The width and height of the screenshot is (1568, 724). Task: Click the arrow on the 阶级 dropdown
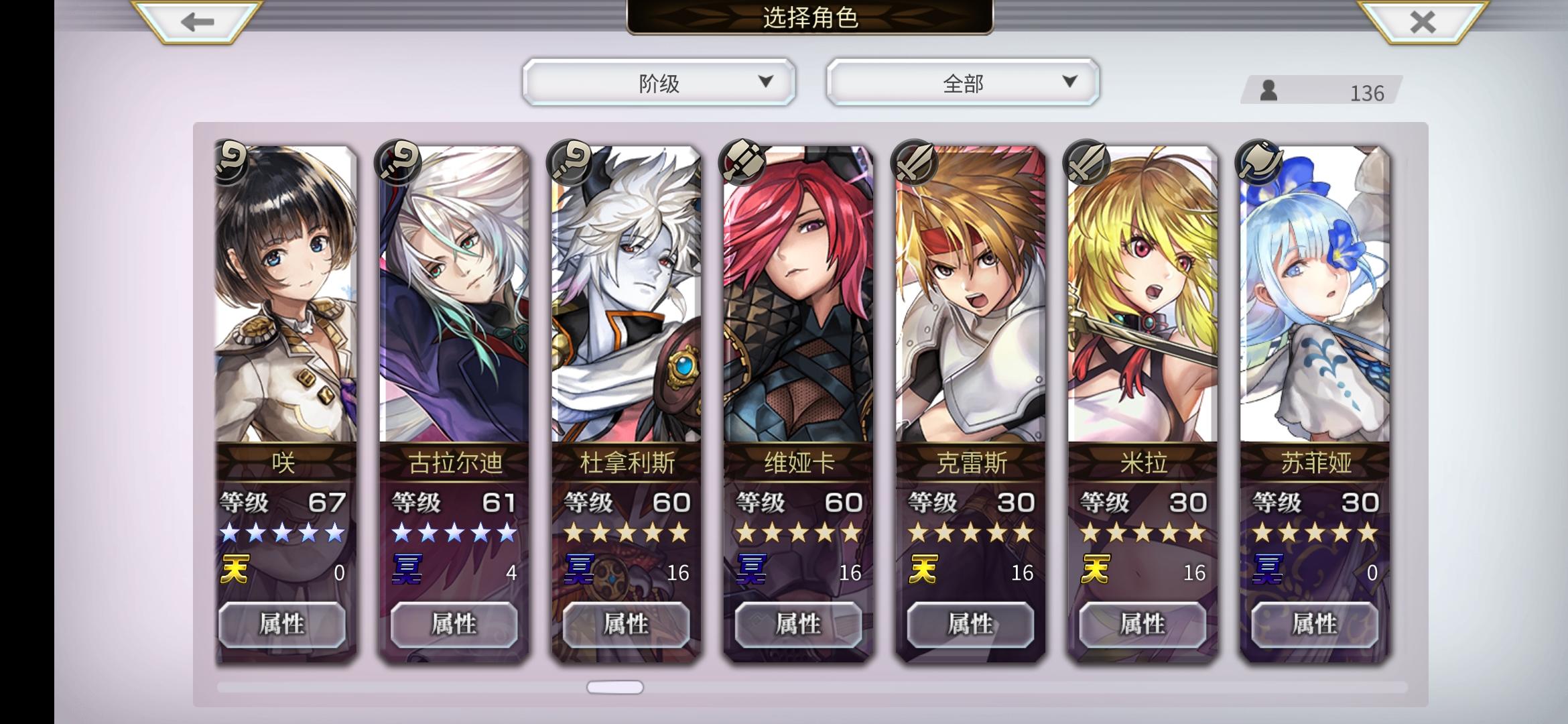765,81
